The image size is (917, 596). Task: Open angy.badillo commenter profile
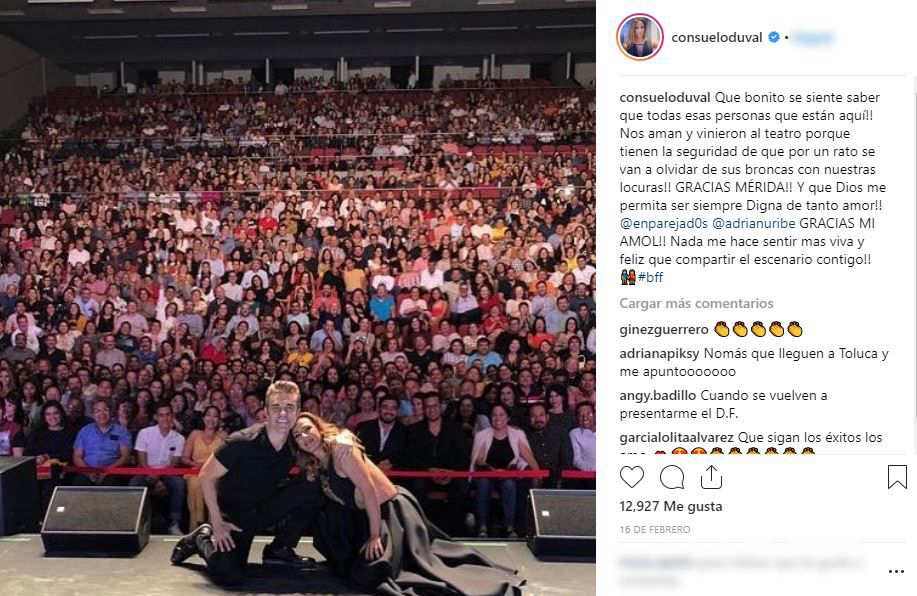(657, 396)
